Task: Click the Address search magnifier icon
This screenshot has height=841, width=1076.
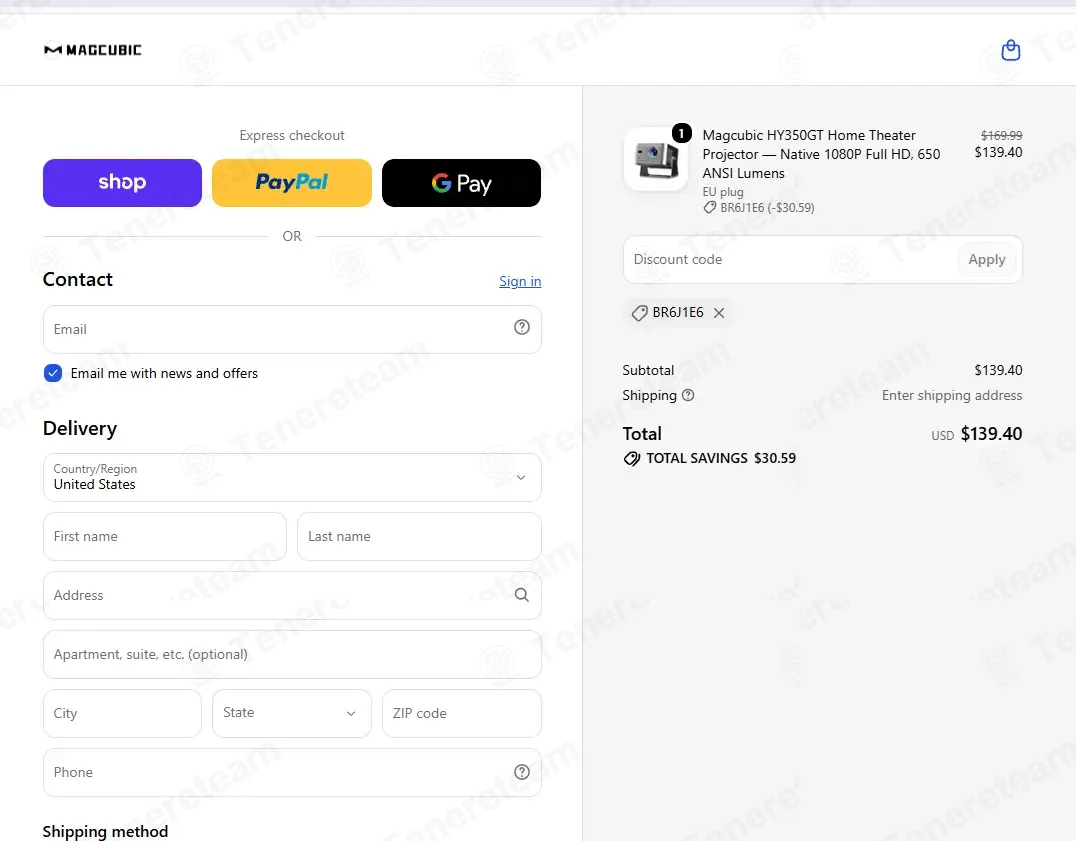Action: [x=522, y=595]
